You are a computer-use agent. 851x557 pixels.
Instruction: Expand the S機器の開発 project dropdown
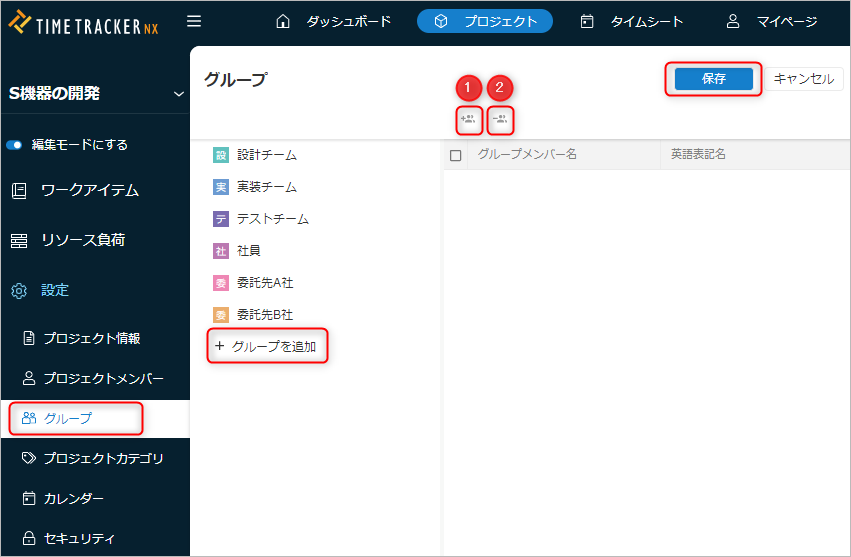tap(178, 94)
